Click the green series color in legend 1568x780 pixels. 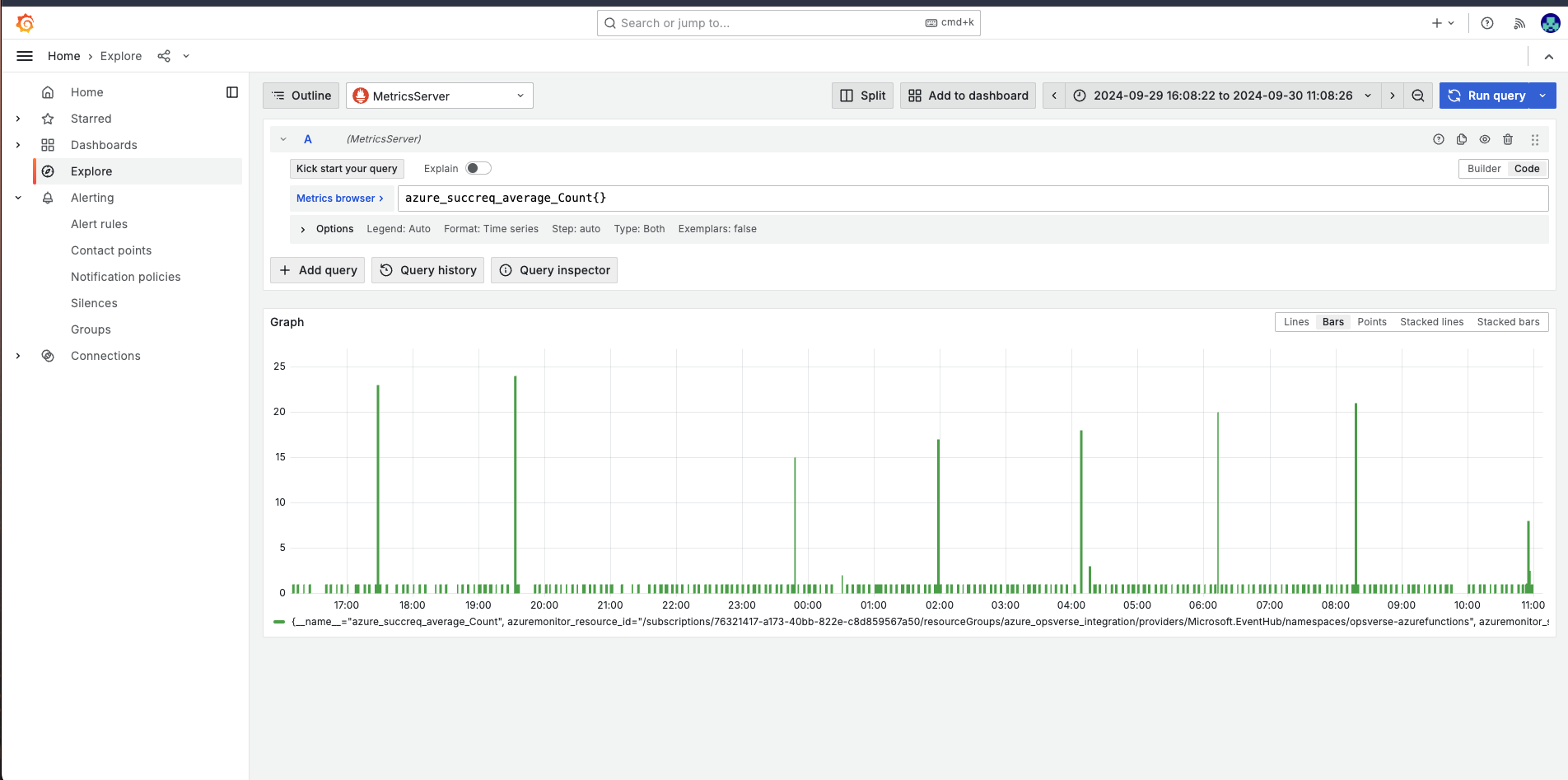point(279,622)
